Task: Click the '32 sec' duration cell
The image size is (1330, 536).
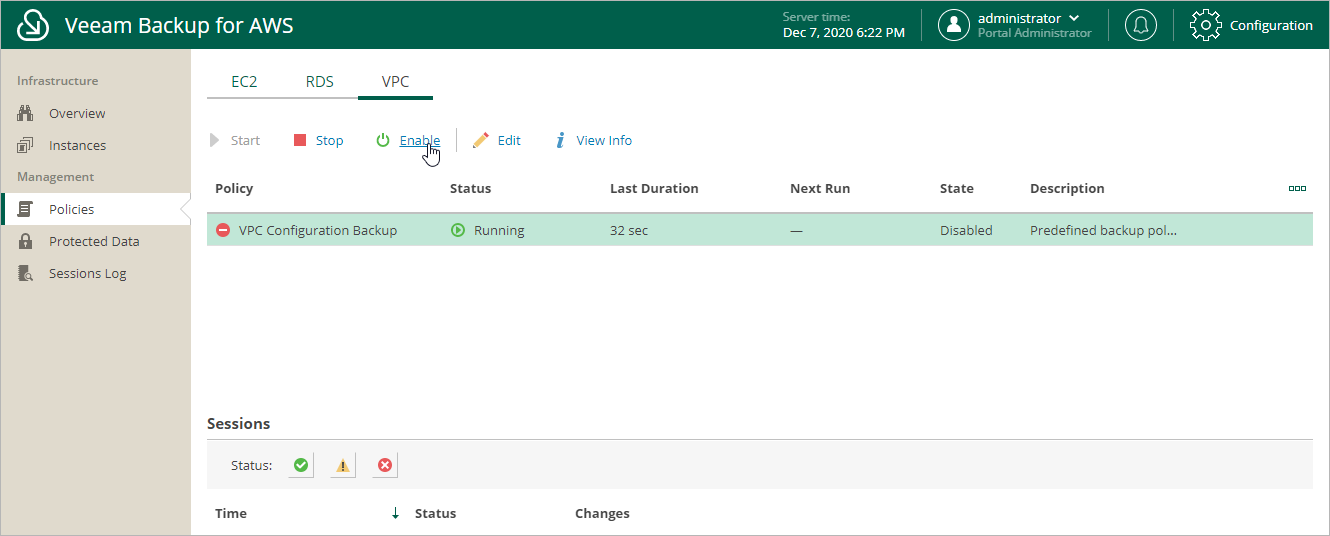Action: coord(629,230)
